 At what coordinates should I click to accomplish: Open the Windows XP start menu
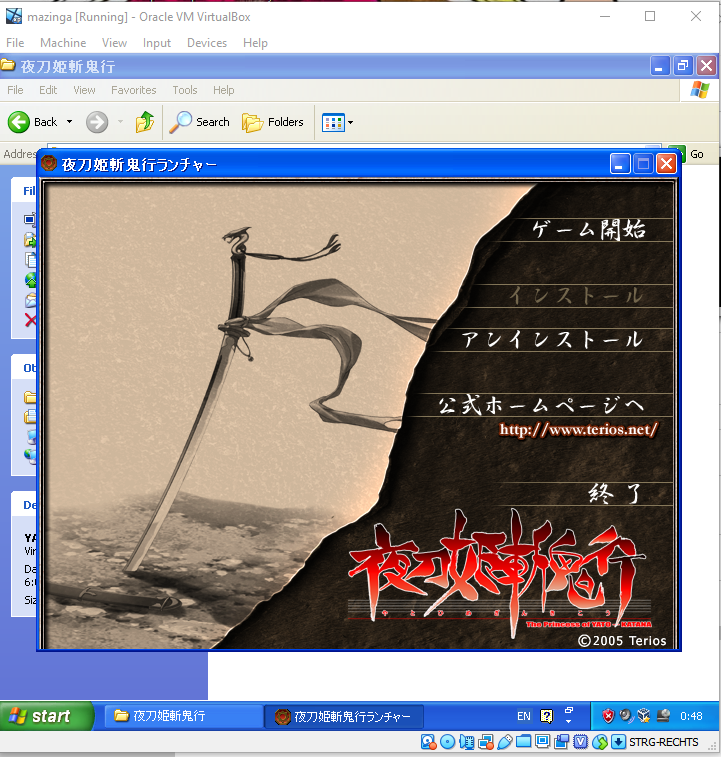(46, 716)
